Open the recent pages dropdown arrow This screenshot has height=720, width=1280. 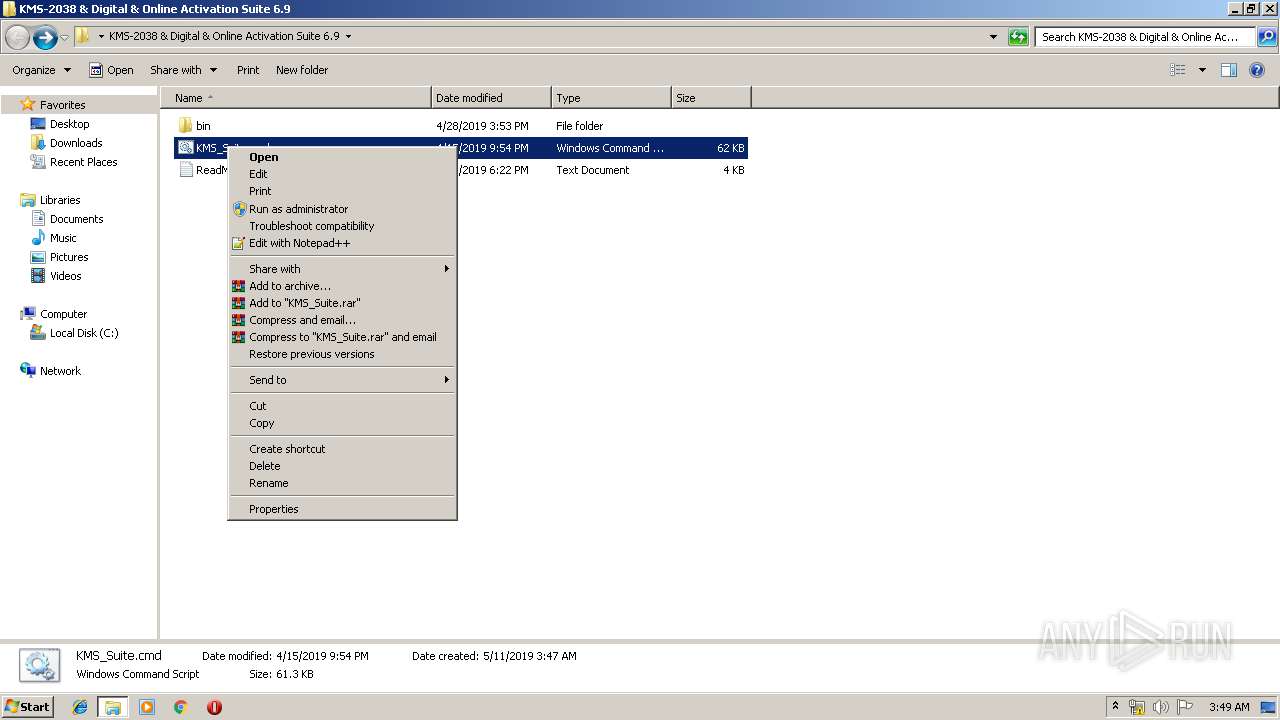[x=65, y=38]
